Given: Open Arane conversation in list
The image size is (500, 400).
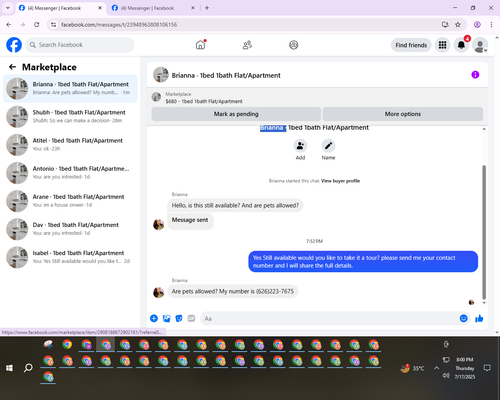Looking at the screenshot, I should tap(70, 201).
